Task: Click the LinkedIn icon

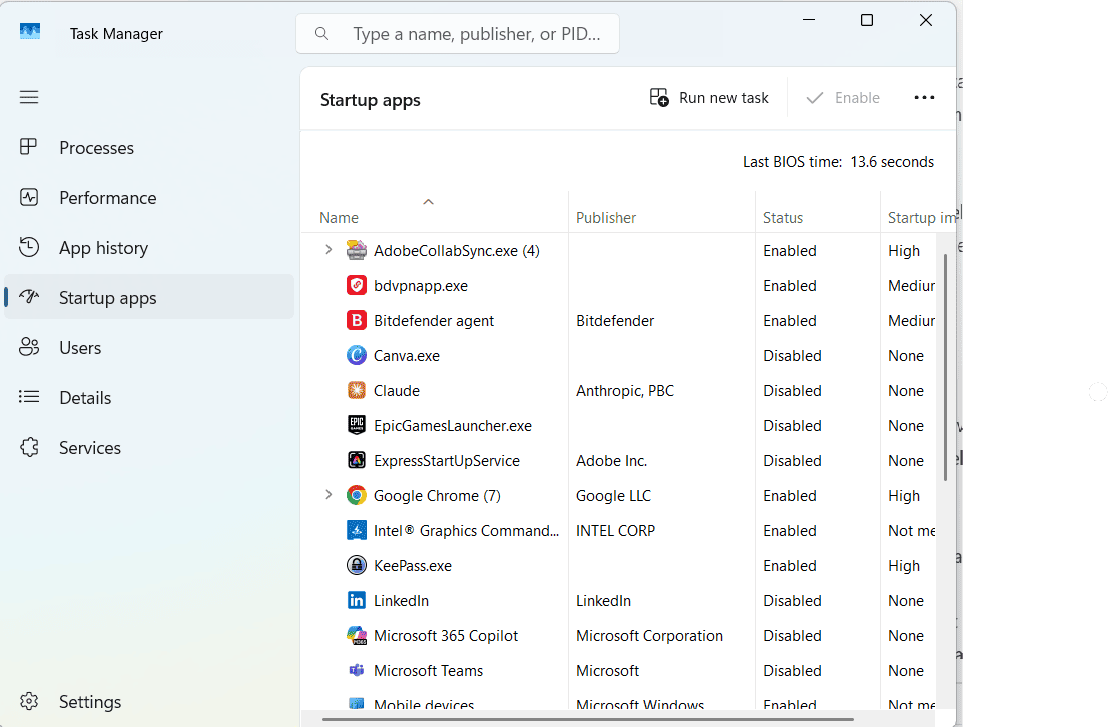Action: click(x=357, y=600)
